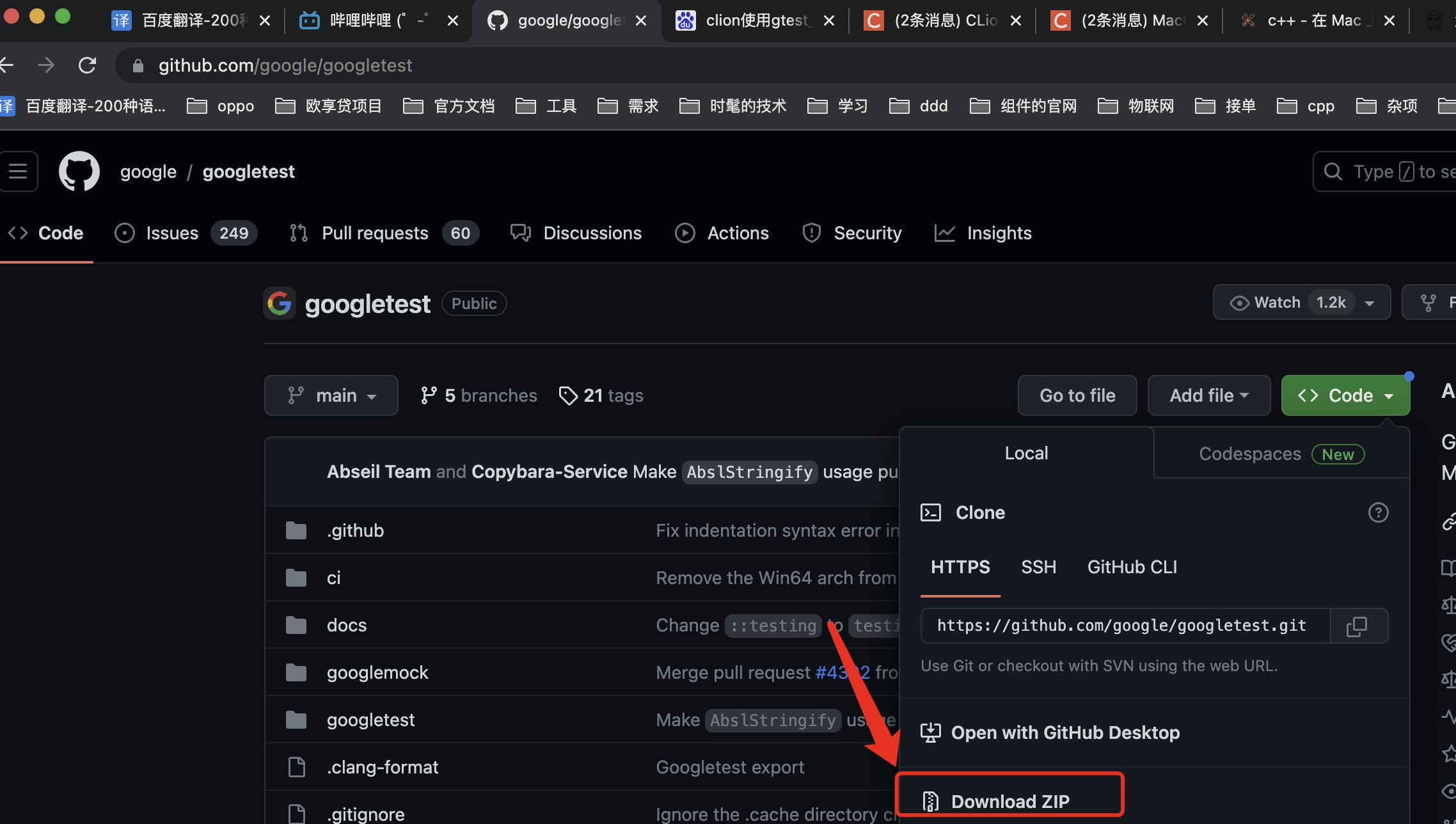
Task: Click the search magnifier icon
Action: pos(1333,171)
